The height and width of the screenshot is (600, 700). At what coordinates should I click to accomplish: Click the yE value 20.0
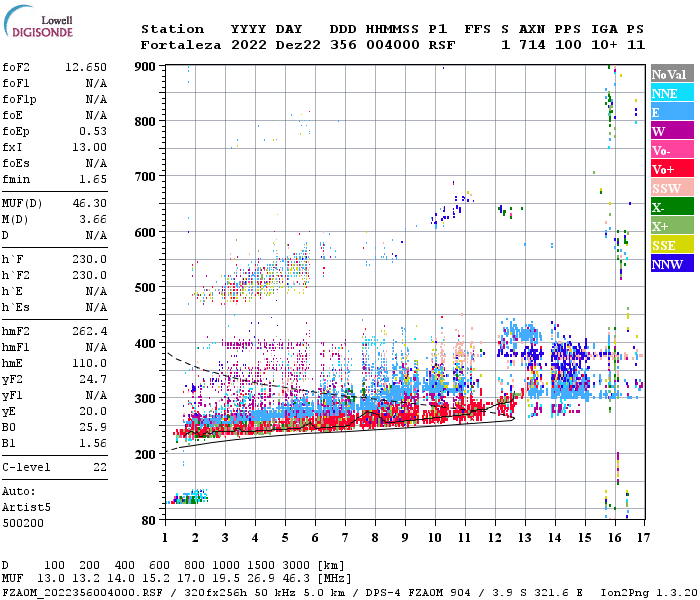(93, 412)
